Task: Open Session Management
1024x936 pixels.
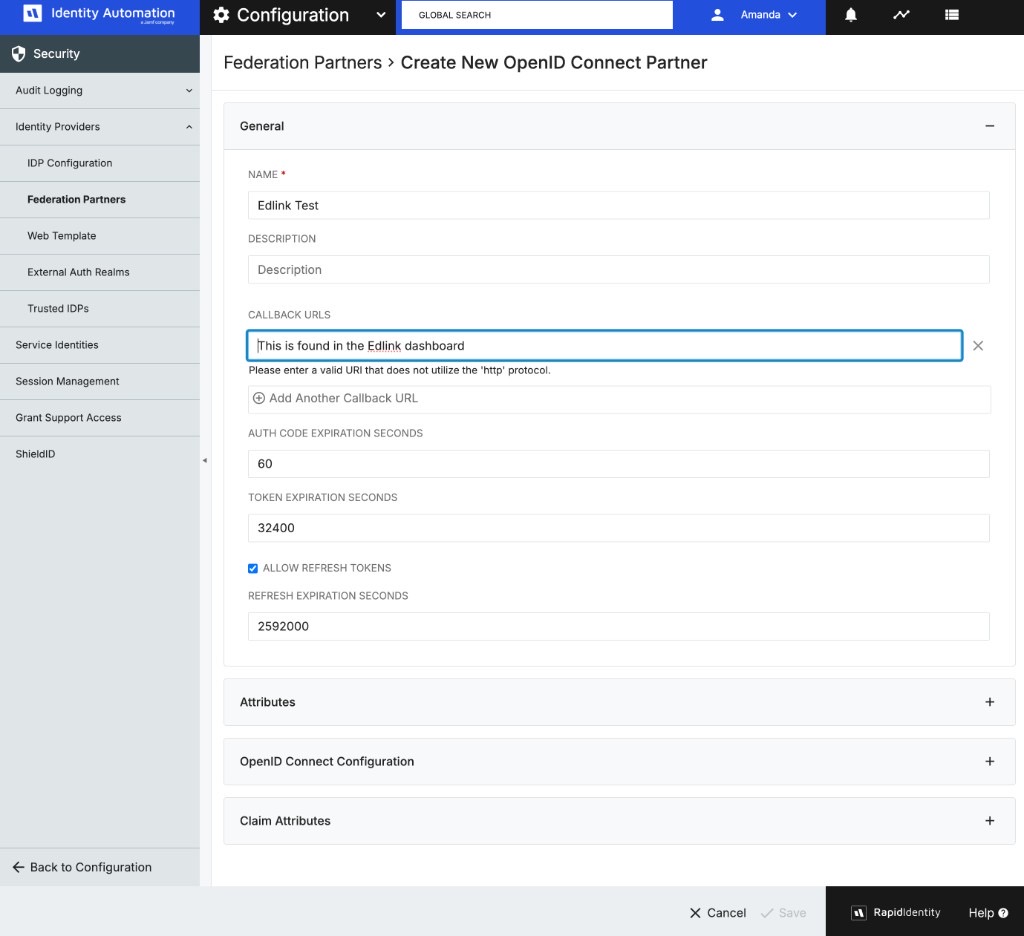Action: 100,381
